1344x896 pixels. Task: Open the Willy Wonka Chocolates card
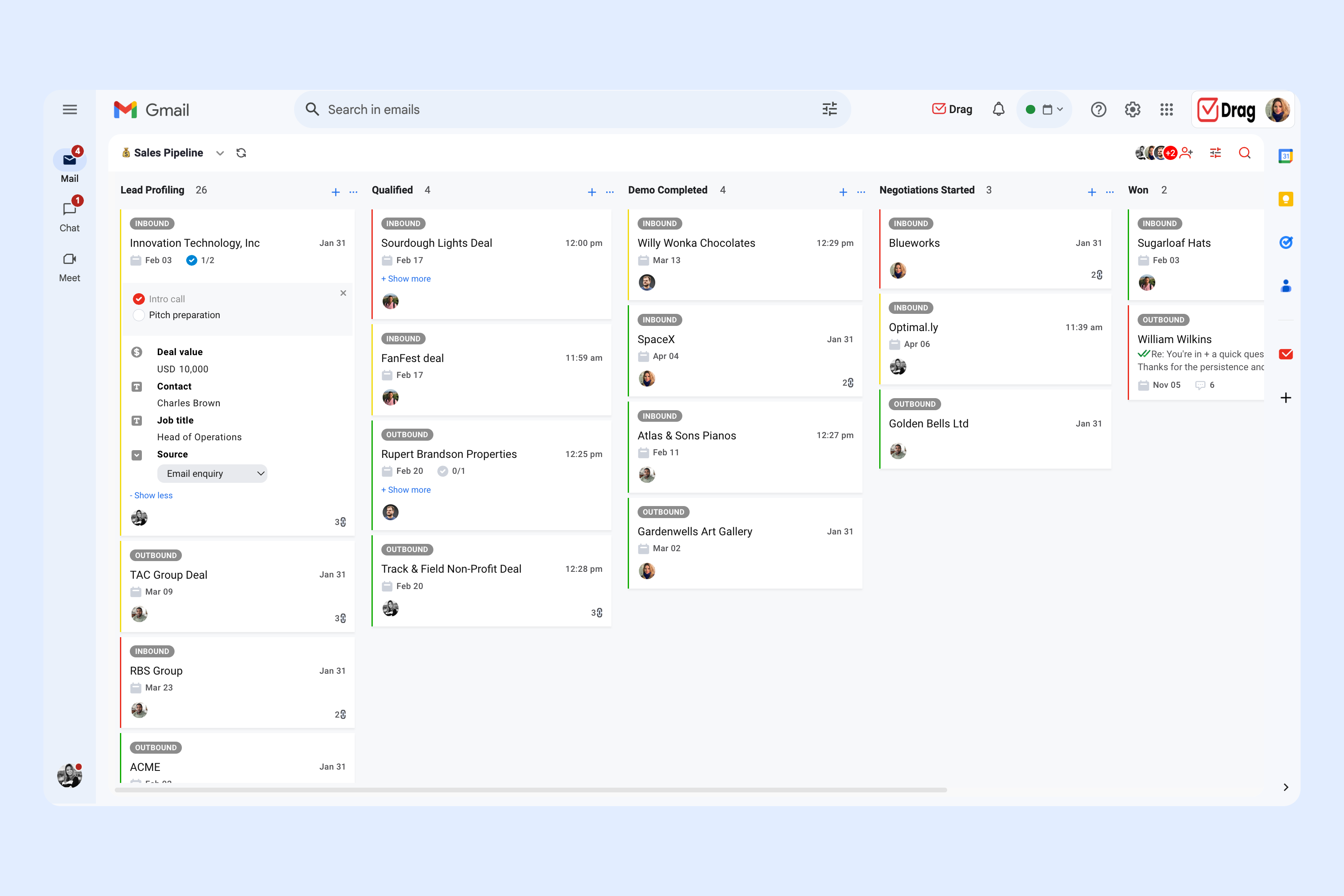click(745, 255)
